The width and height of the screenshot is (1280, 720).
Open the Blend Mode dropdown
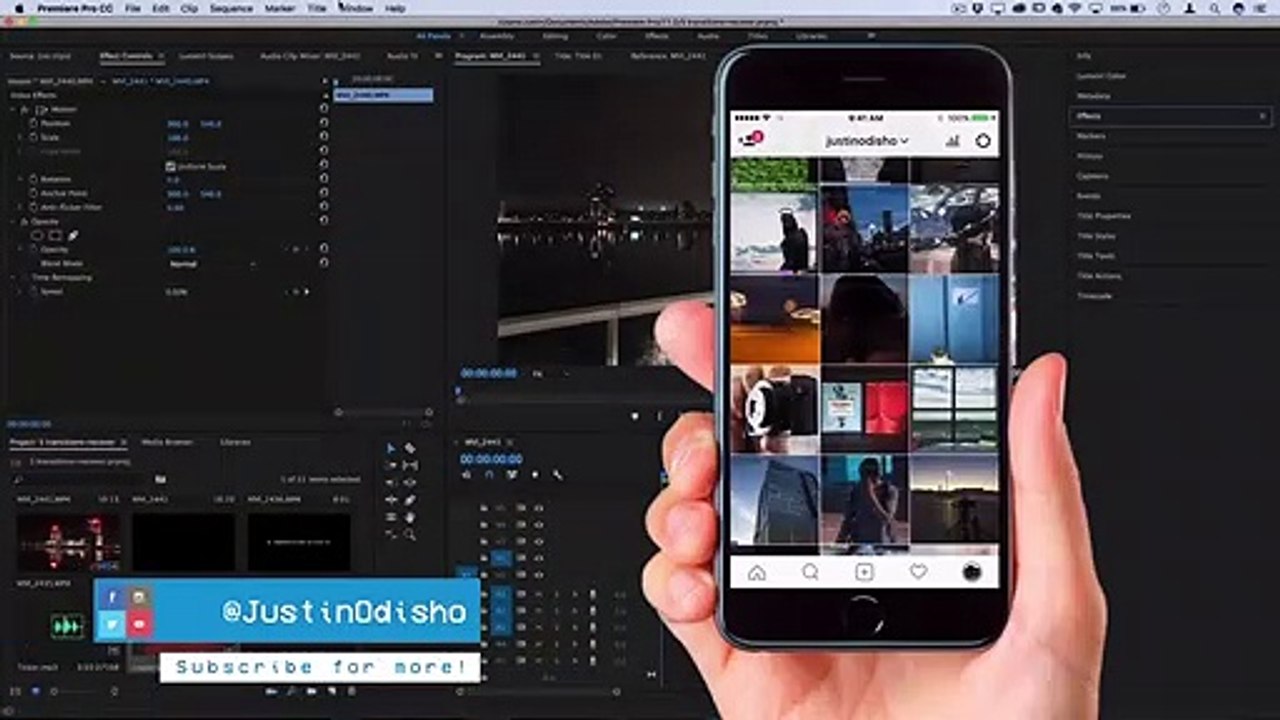point(212,264)
